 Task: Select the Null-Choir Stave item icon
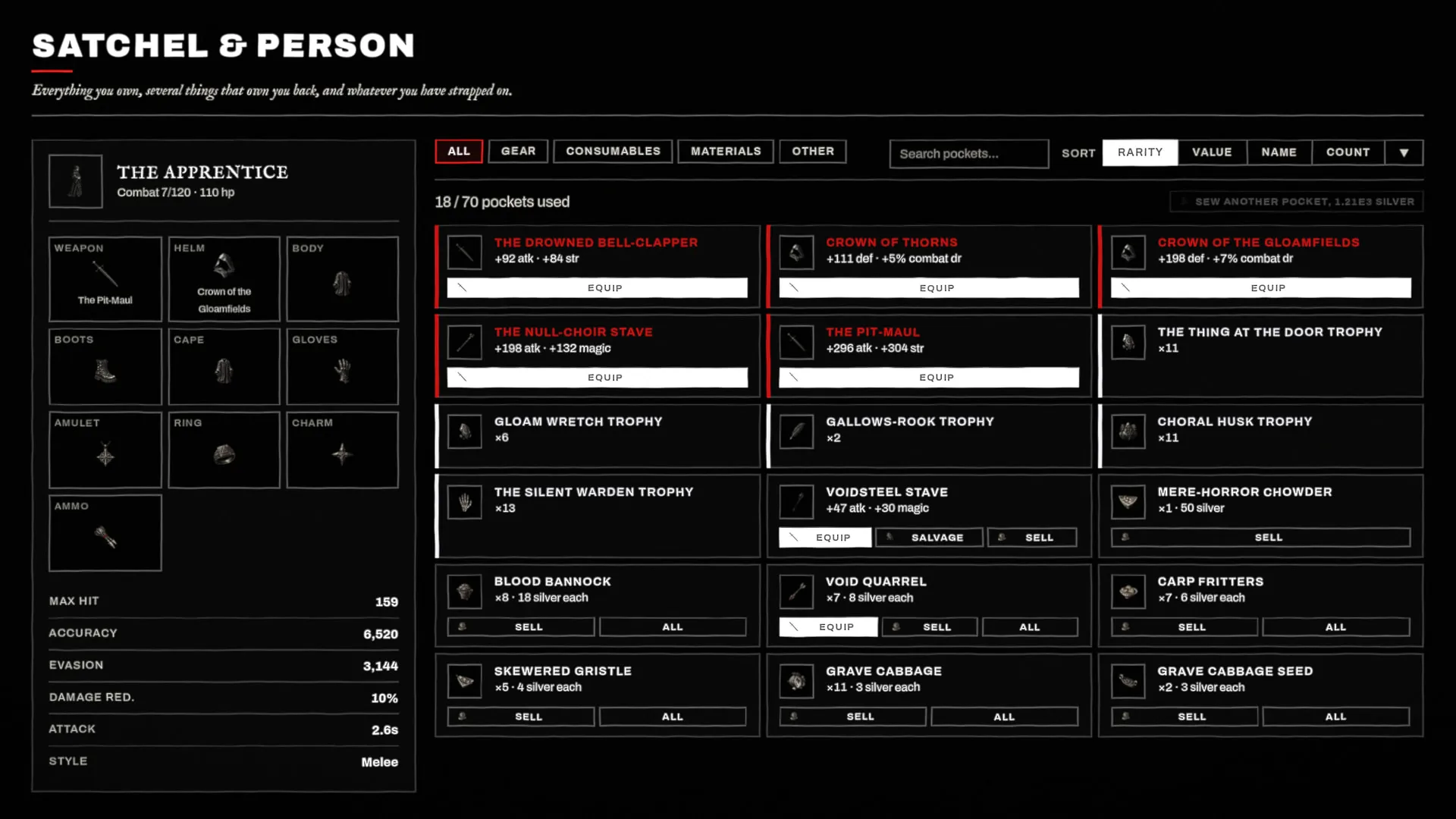(x=464, y=342)
